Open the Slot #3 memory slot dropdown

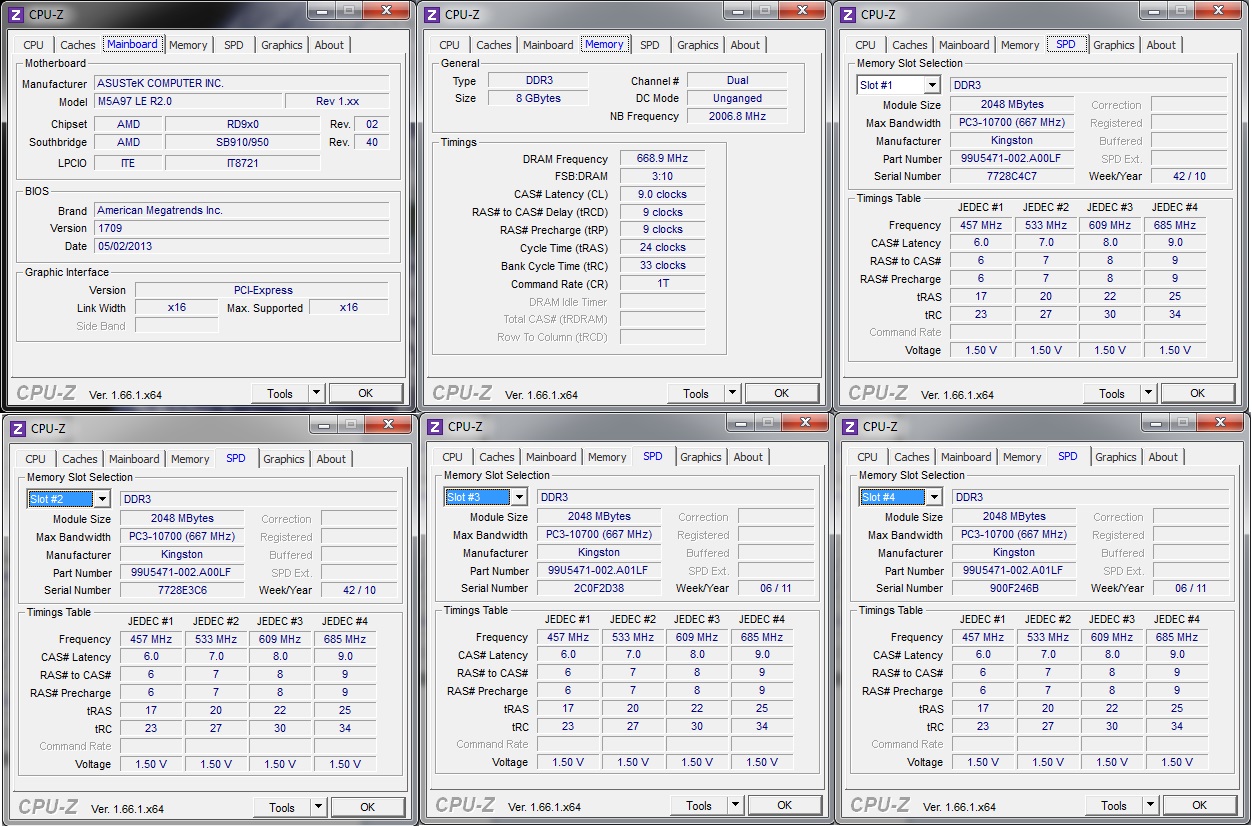click(x=519, y=497)
